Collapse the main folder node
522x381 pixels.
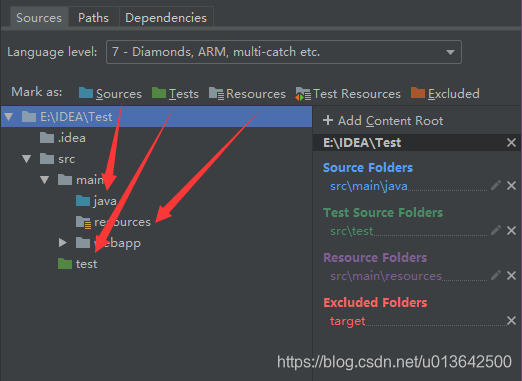pos(45,180)
